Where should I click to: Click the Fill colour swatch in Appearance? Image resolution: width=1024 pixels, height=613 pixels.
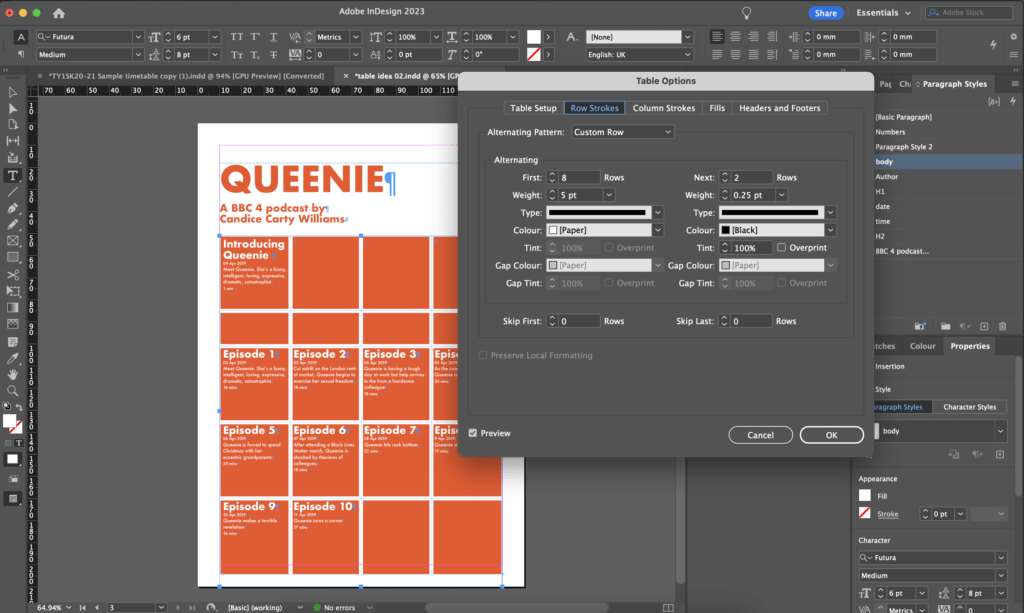coord(865,496)
